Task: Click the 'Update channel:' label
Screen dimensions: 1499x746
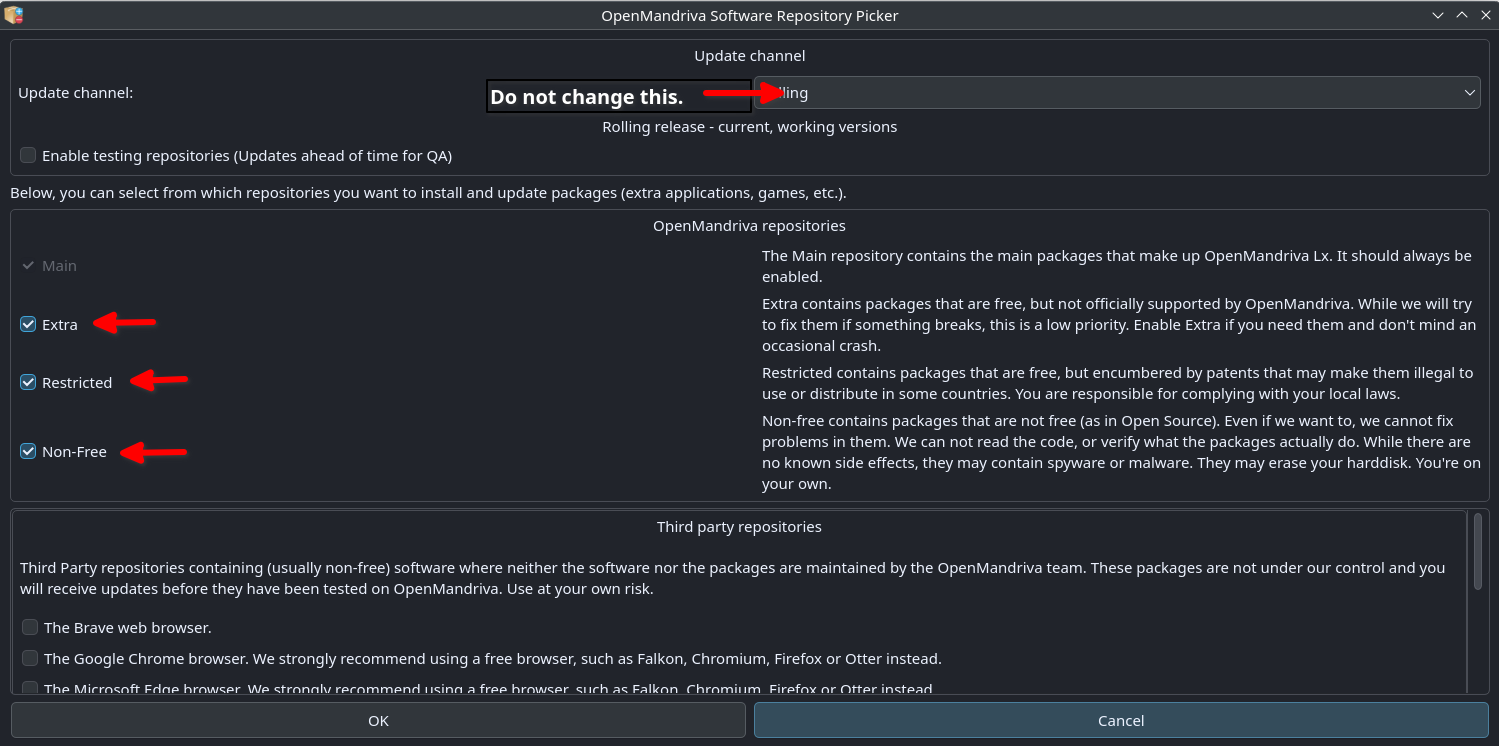Action: coord(76,93)
